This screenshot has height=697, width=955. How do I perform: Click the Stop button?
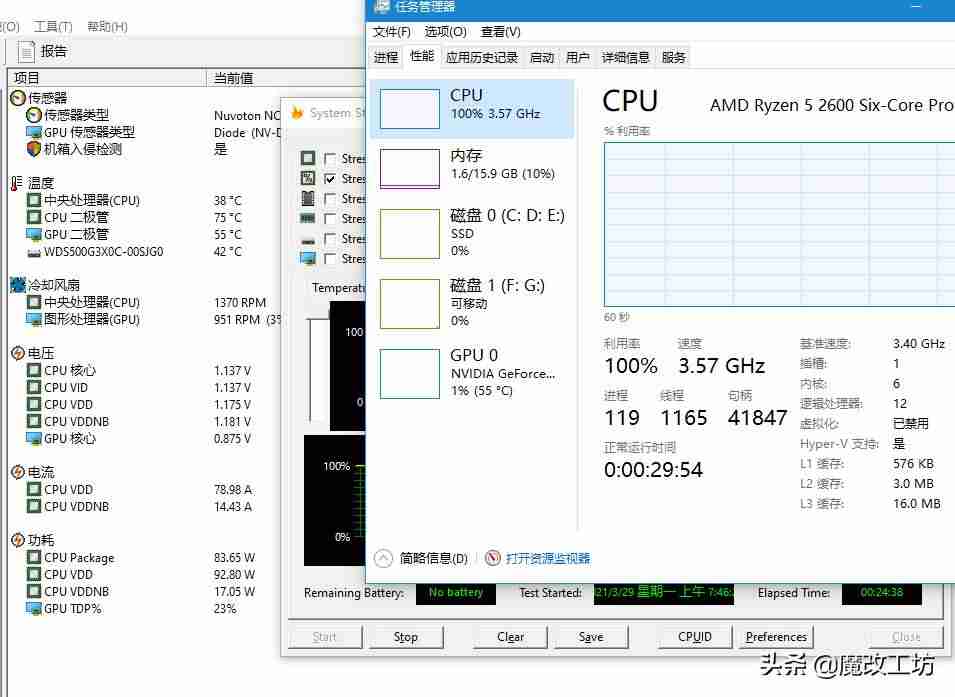coord(406,637)
